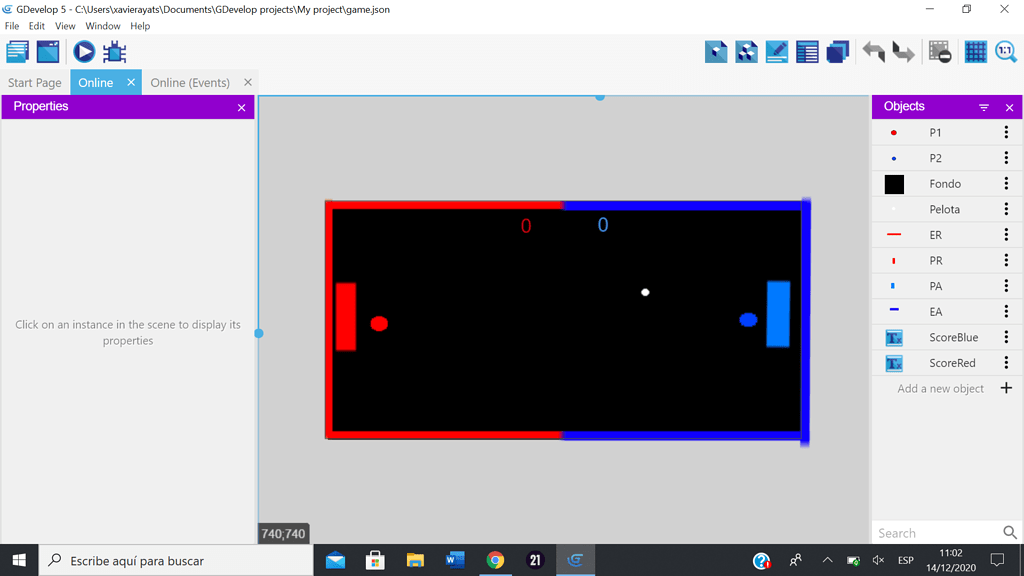This screenshot has width=1024, height=576.
Task: Open the File menu
Action: 11,26
